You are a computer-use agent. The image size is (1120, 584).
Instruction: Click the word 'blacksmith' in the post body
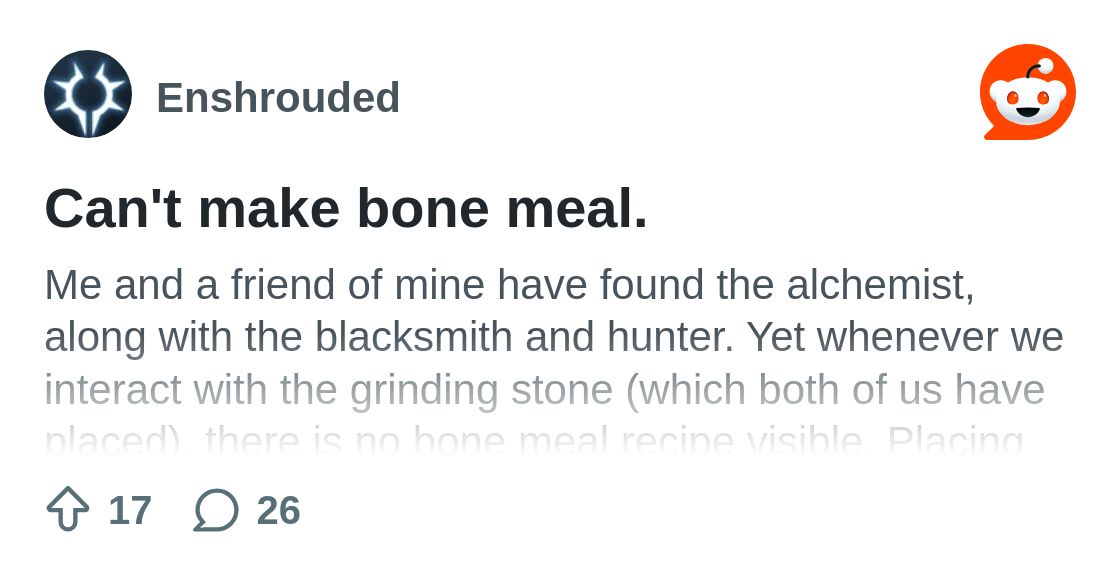[413, 337]
